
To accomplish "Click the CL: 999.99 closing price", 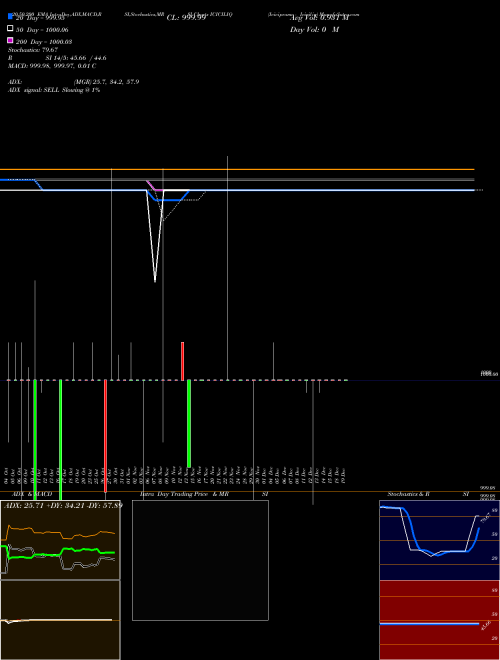I will pyautogui.click(x=186, y=18).
